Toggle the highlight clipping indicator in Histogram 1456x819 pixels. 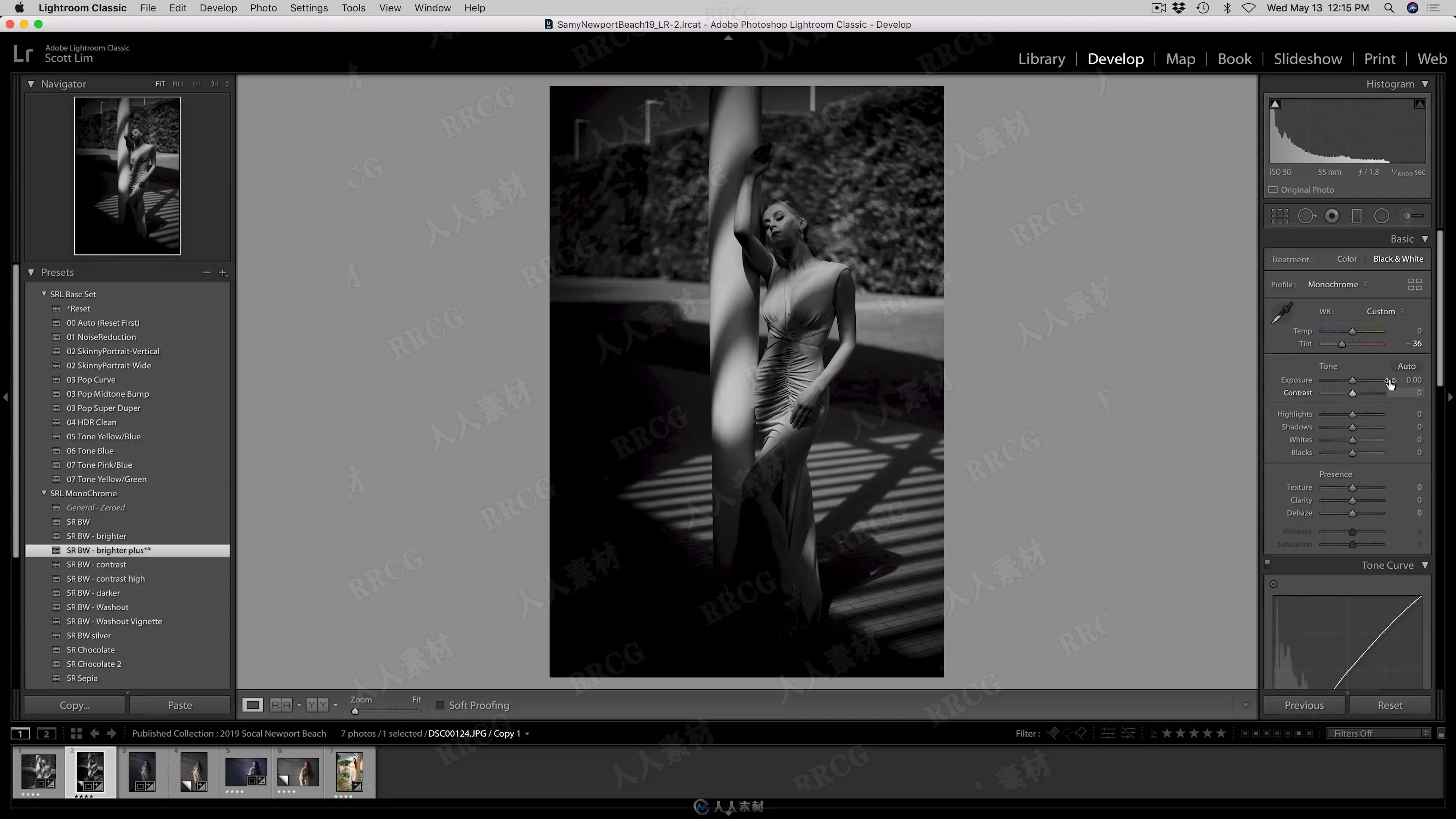click(1420, 104)
